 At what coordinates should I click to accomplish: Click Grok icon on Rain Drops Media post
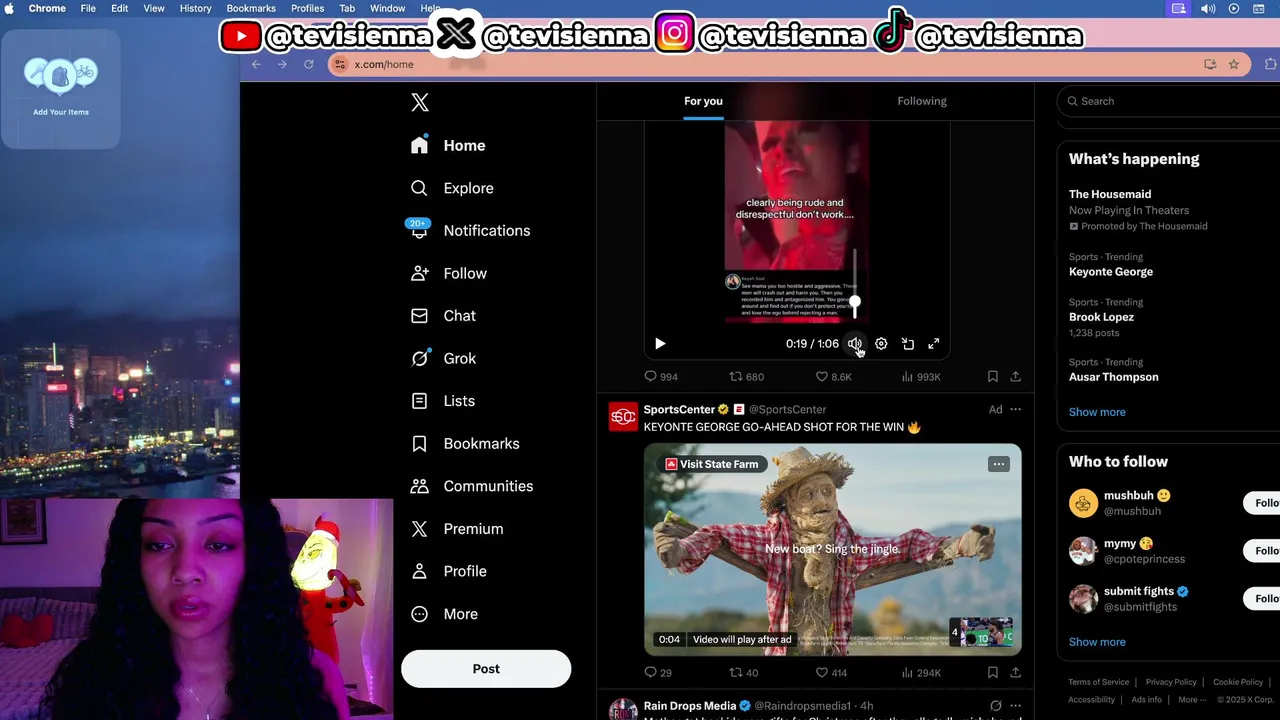point(995,706)
